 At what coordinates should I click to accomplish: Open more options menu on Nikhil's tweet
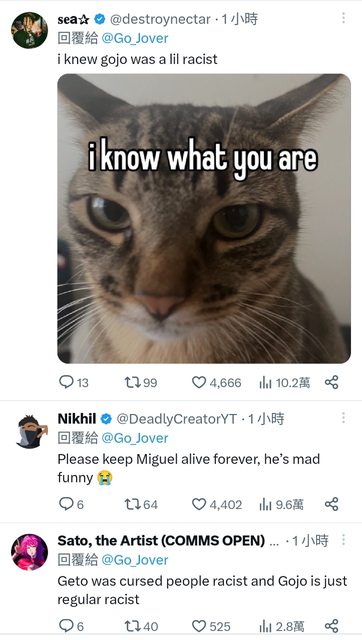tap(343, 418)
